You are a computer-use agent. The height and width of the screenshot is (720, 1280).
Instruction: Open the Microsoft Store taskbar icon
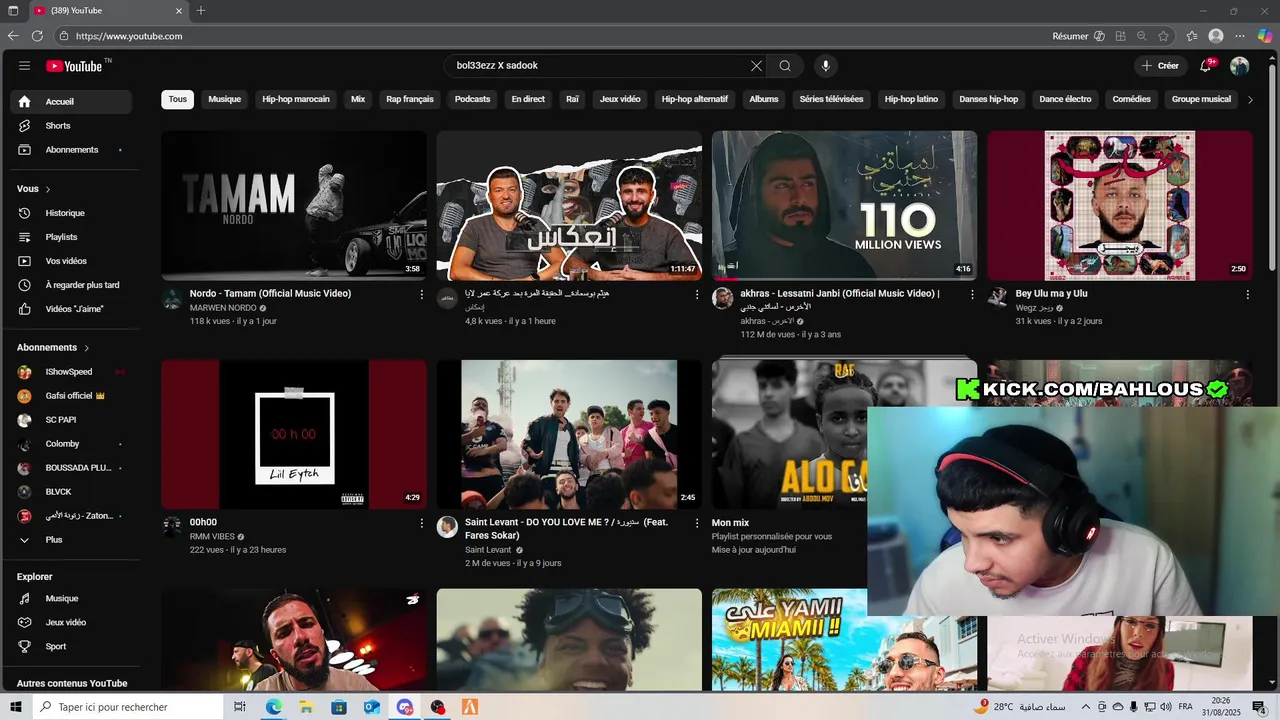[339, 707]
